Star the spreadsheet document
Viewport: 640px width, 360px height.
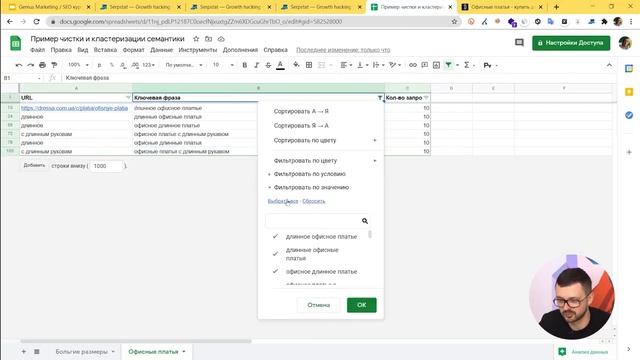click(x=196, y=39)
